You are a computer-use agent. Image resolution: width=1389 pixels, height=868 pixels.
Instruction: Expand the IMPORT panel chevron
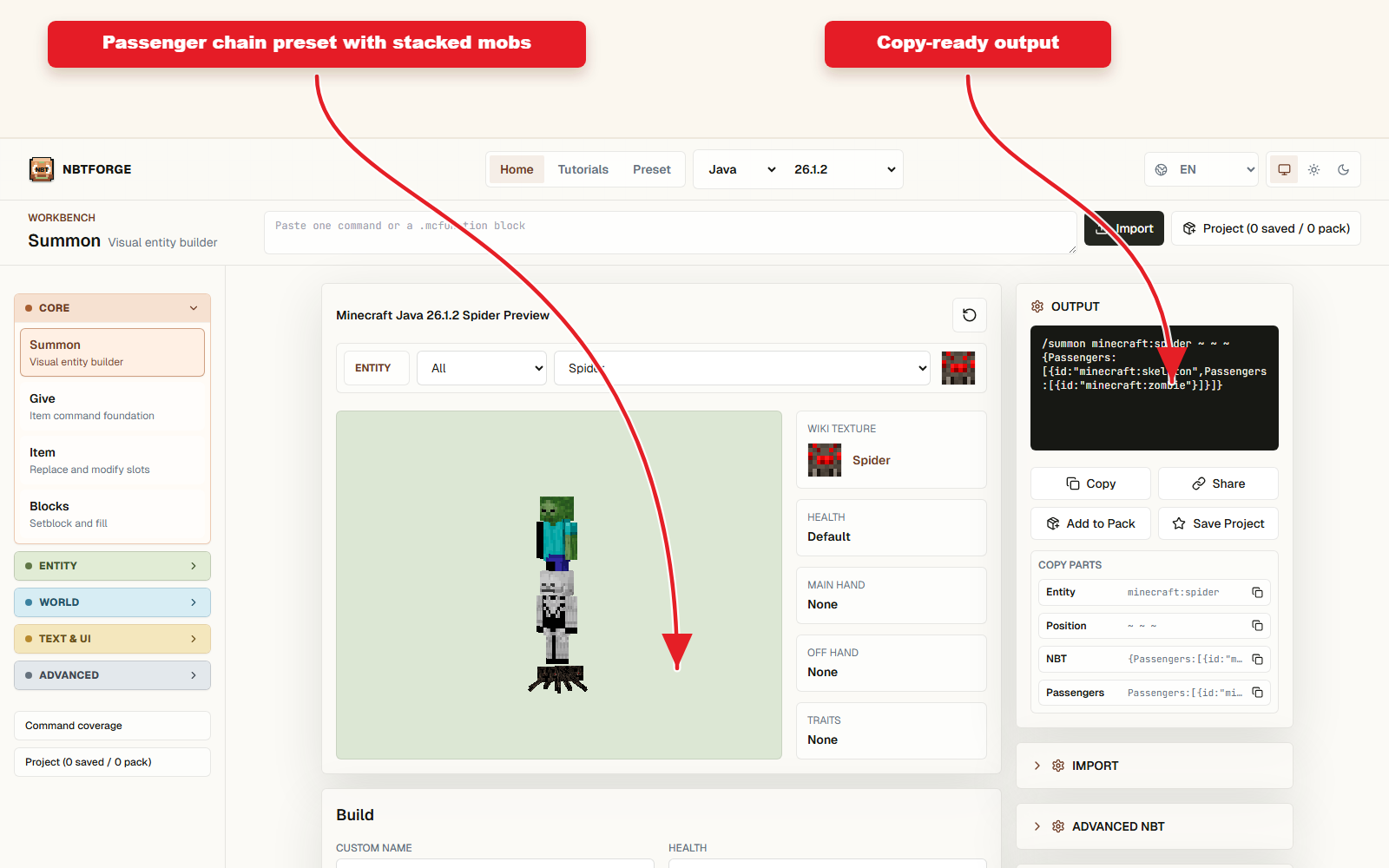pyautogui.click(x=1037, y=766)
